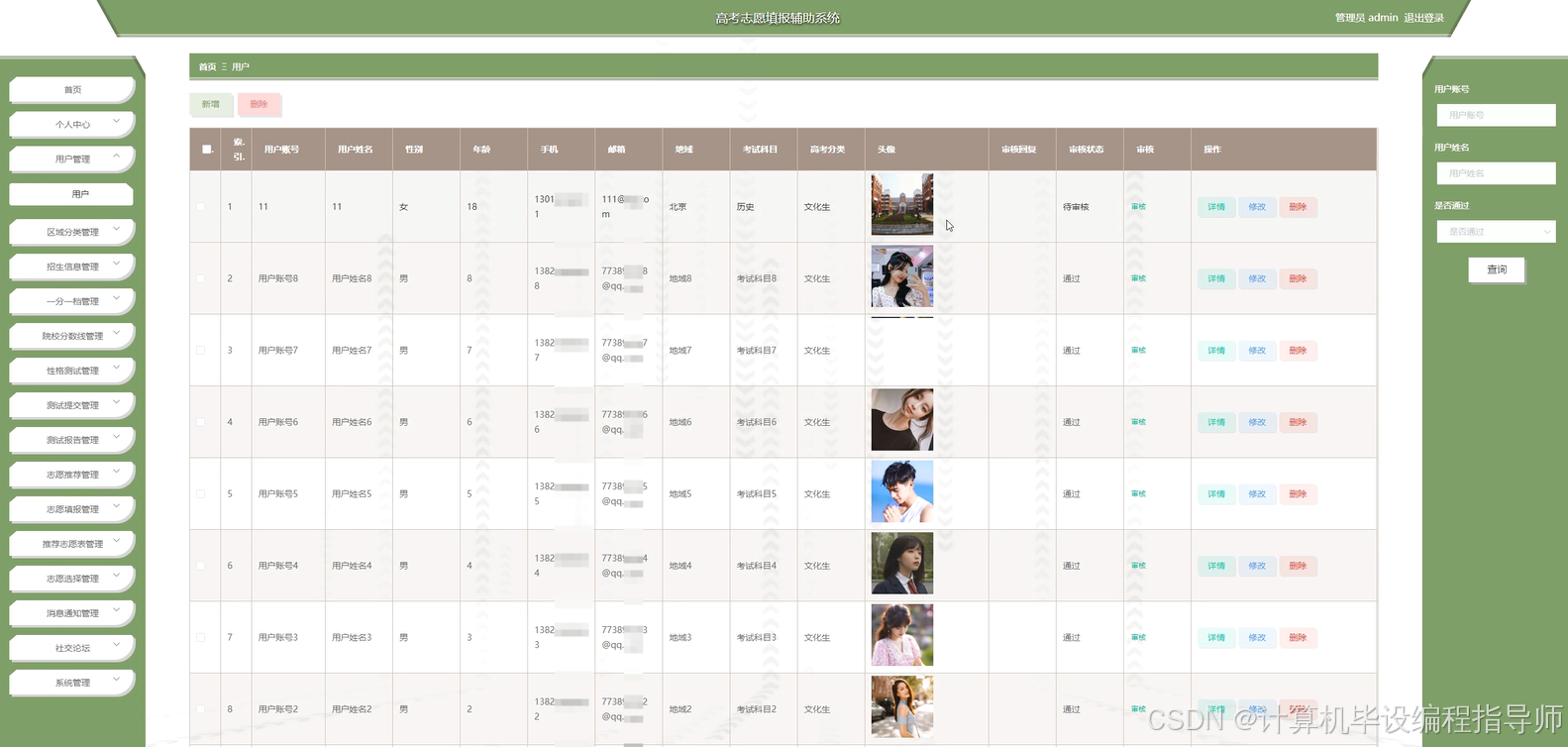Screen dimensions: 1568x747
Task: Open the campus building avatar of account 11
Action: coord(901,204)
